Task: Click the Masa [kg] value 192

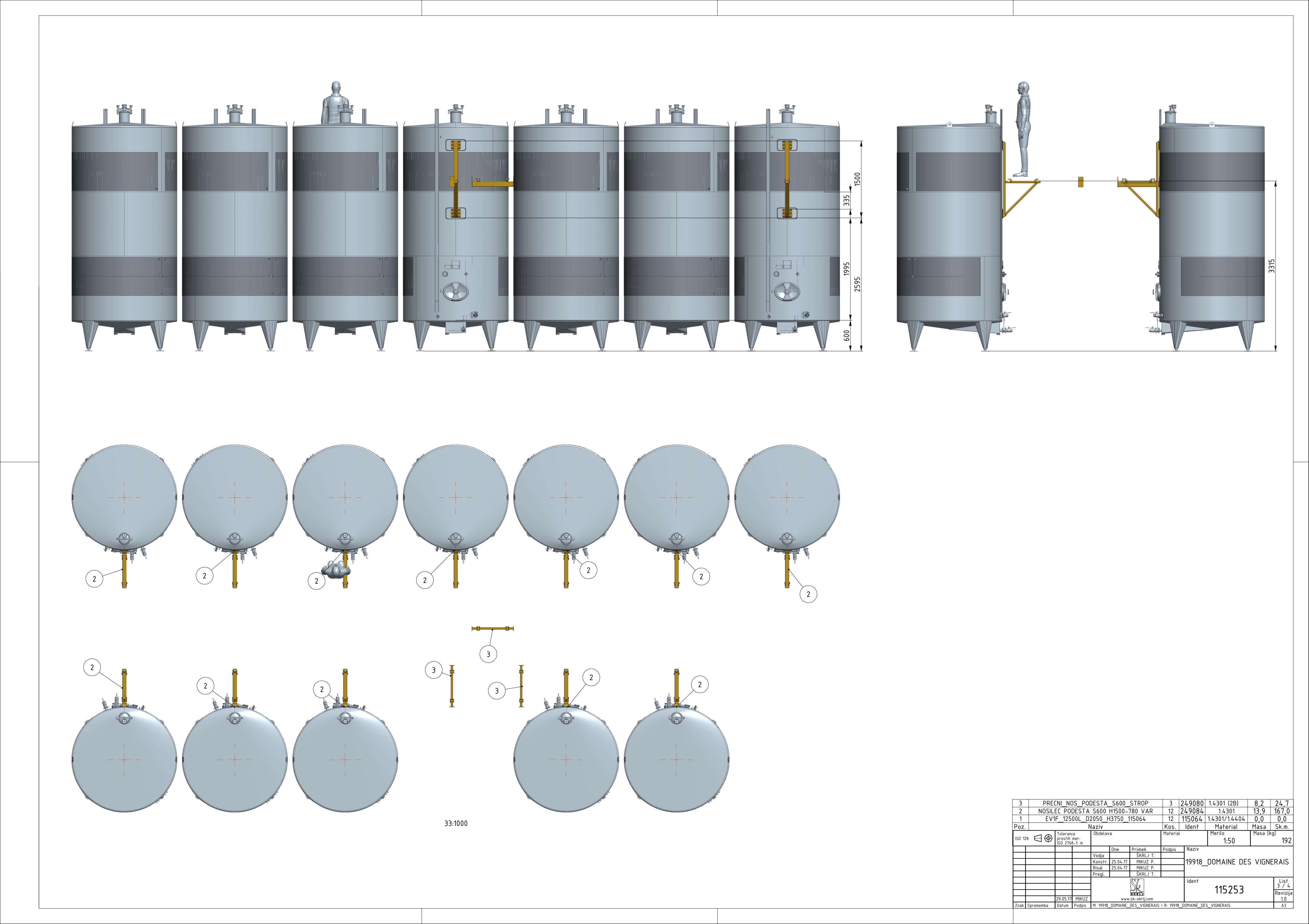Action: [x=1287, y=841]
